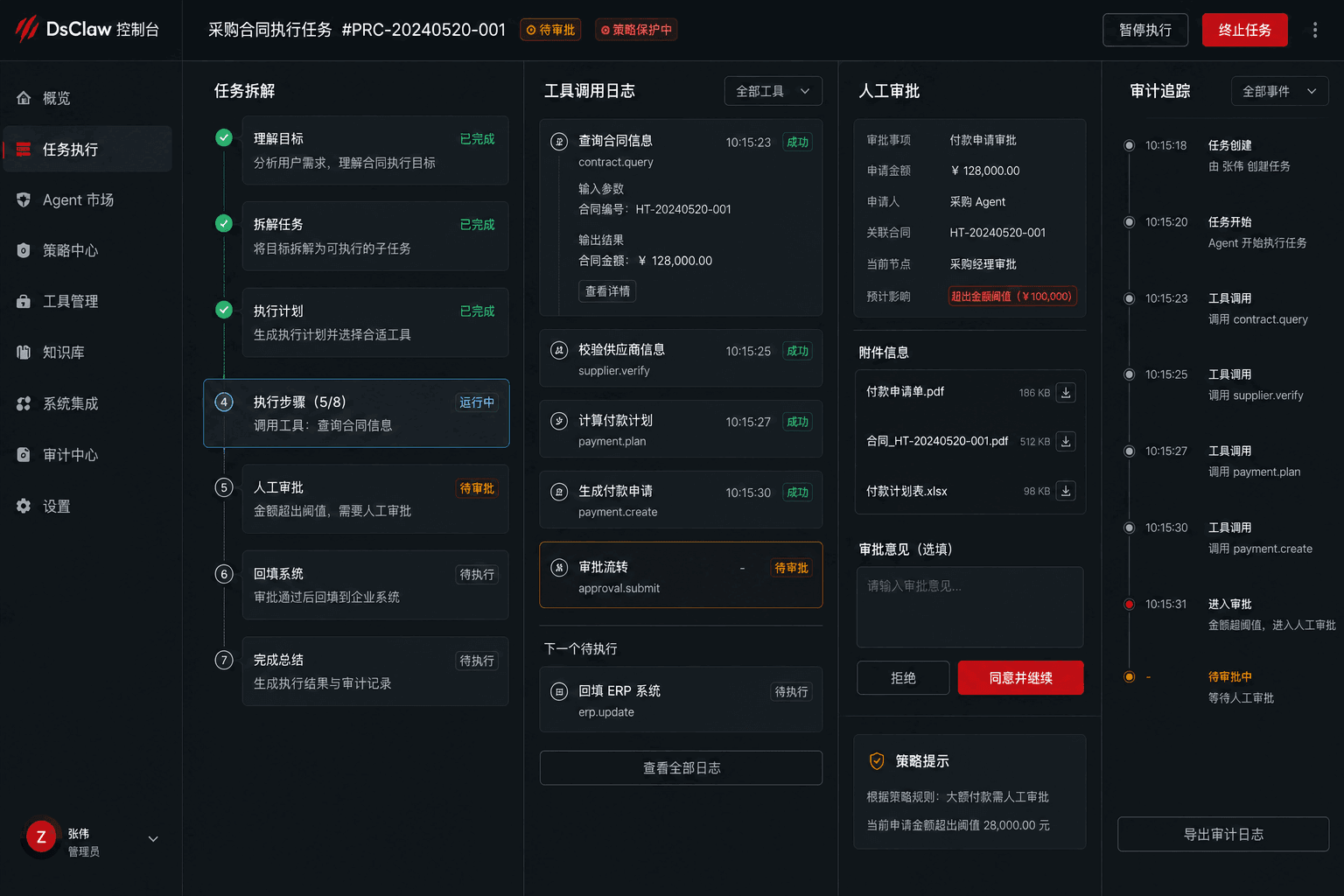Click the 计算付款计划 tool icon
The height and width of the screenshot is (896, 1344).
pyautogui.click(x=559, y=421)
